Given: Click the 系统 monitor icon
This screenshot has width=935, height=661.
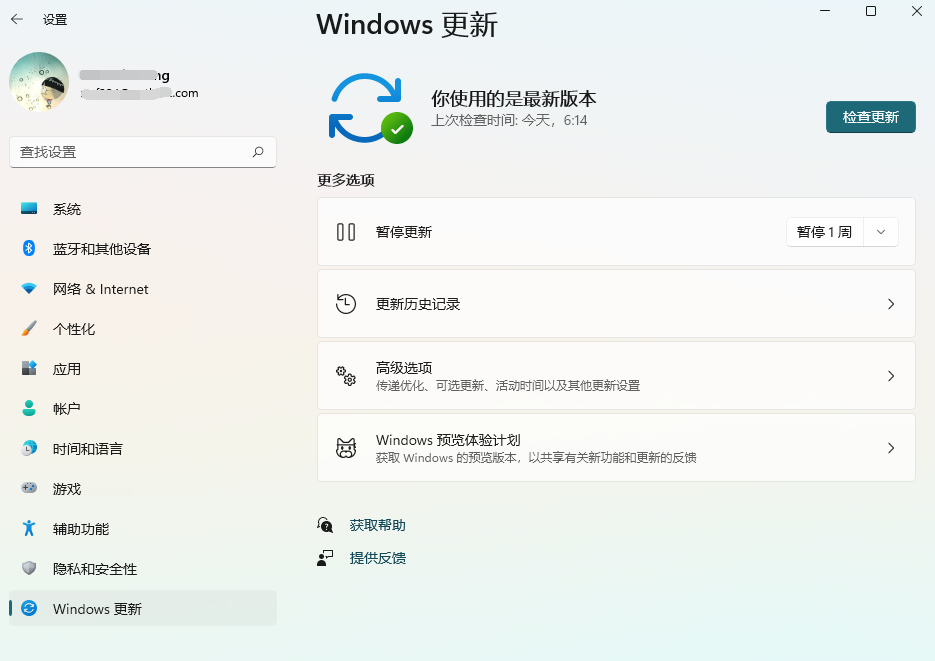Looking at the screenshot, I should pyautogui.click(x=29, y=209).
